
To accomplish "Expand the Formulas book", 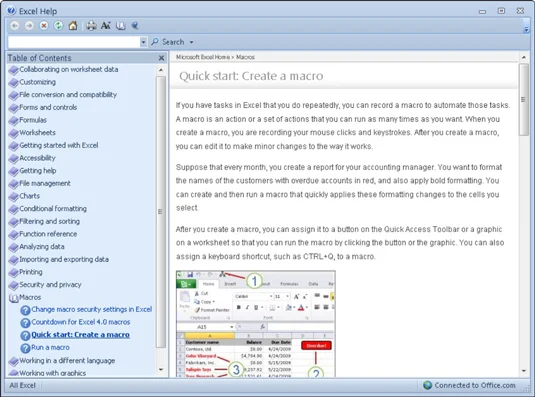I will (28, 120).
